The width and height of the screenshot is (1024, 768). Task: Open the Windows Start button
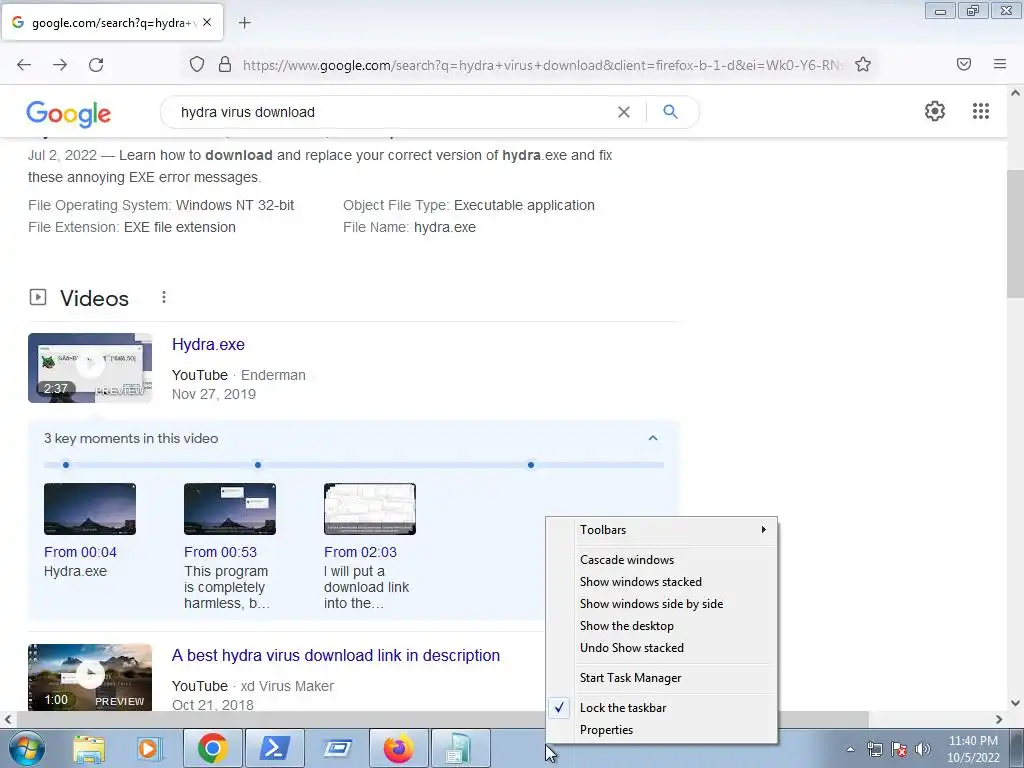pyautogui.click(x=27, y=748)
